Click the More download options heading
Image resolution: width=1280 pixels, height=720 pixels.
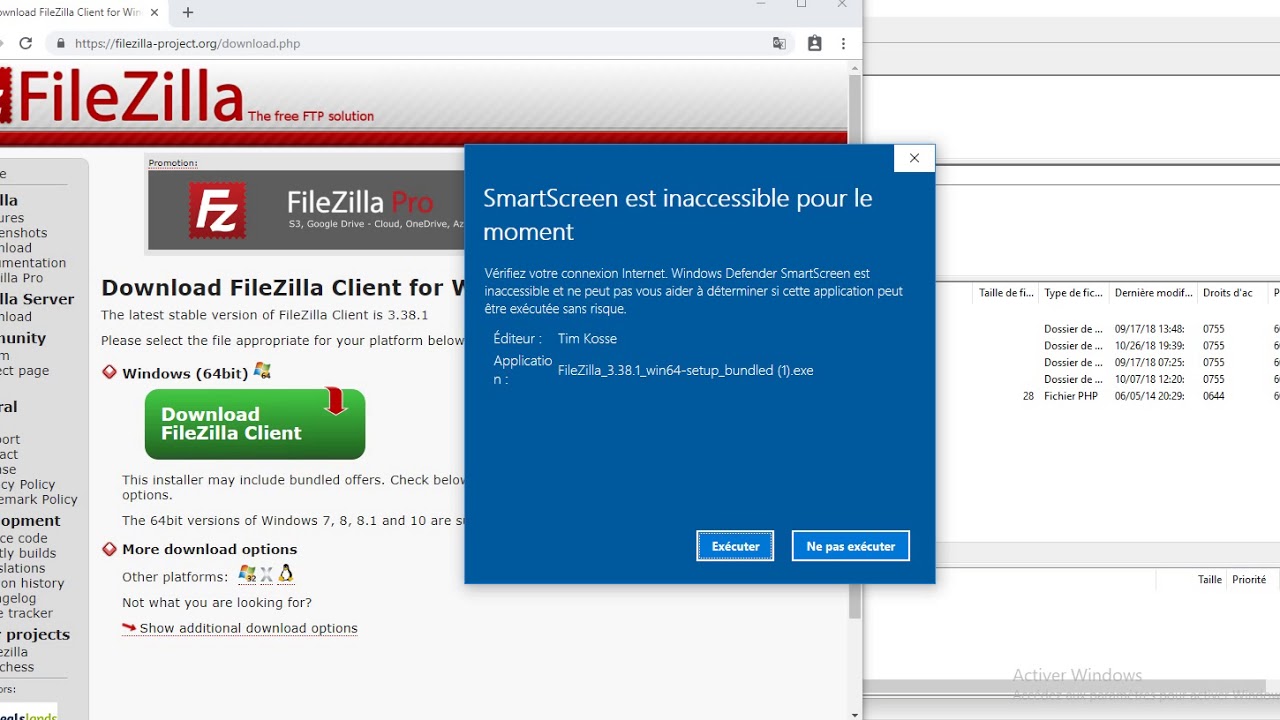tap(210, 549)
